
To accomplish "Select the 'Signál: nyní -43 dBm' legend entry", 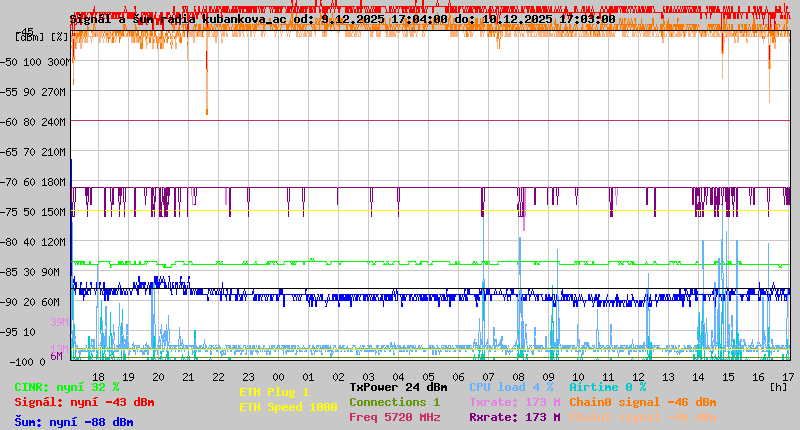I will coord(84,402).
